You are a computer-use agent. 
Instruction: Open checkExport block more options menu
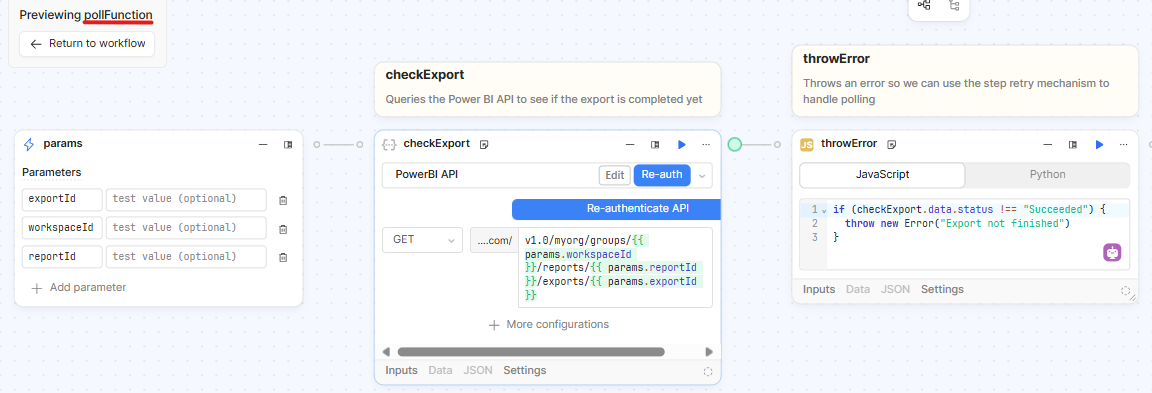click(x=706, y=145)
